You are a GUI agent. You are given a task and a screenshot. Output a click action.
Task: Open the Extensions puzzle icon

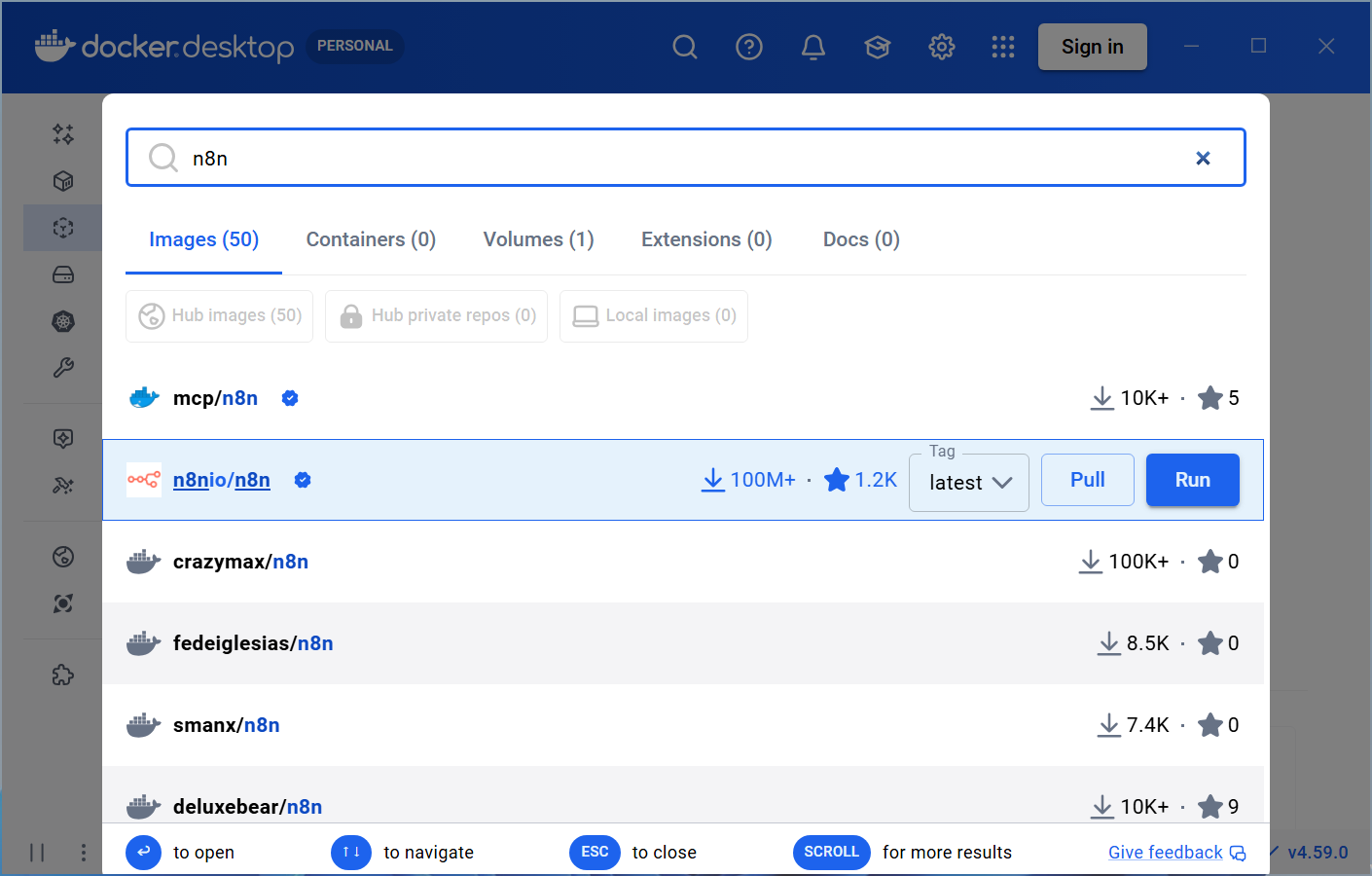pos(62,675)
